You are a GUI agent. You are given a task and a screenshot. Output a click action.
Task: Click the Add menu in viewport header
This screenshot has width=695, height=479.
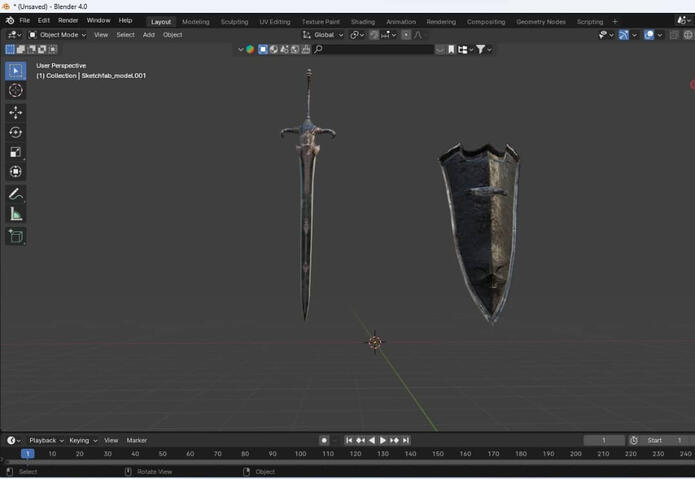pos(148,35)
